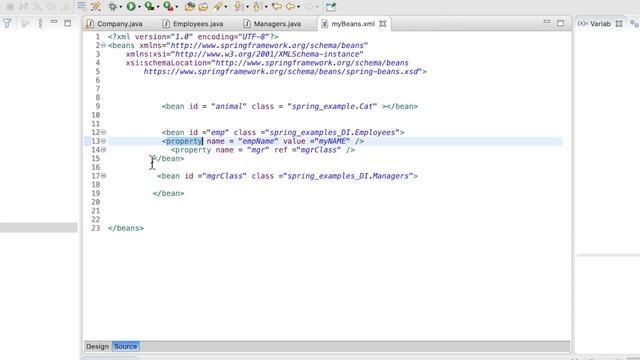Click ref "mgrClass" on line 14

click(319, 150)
